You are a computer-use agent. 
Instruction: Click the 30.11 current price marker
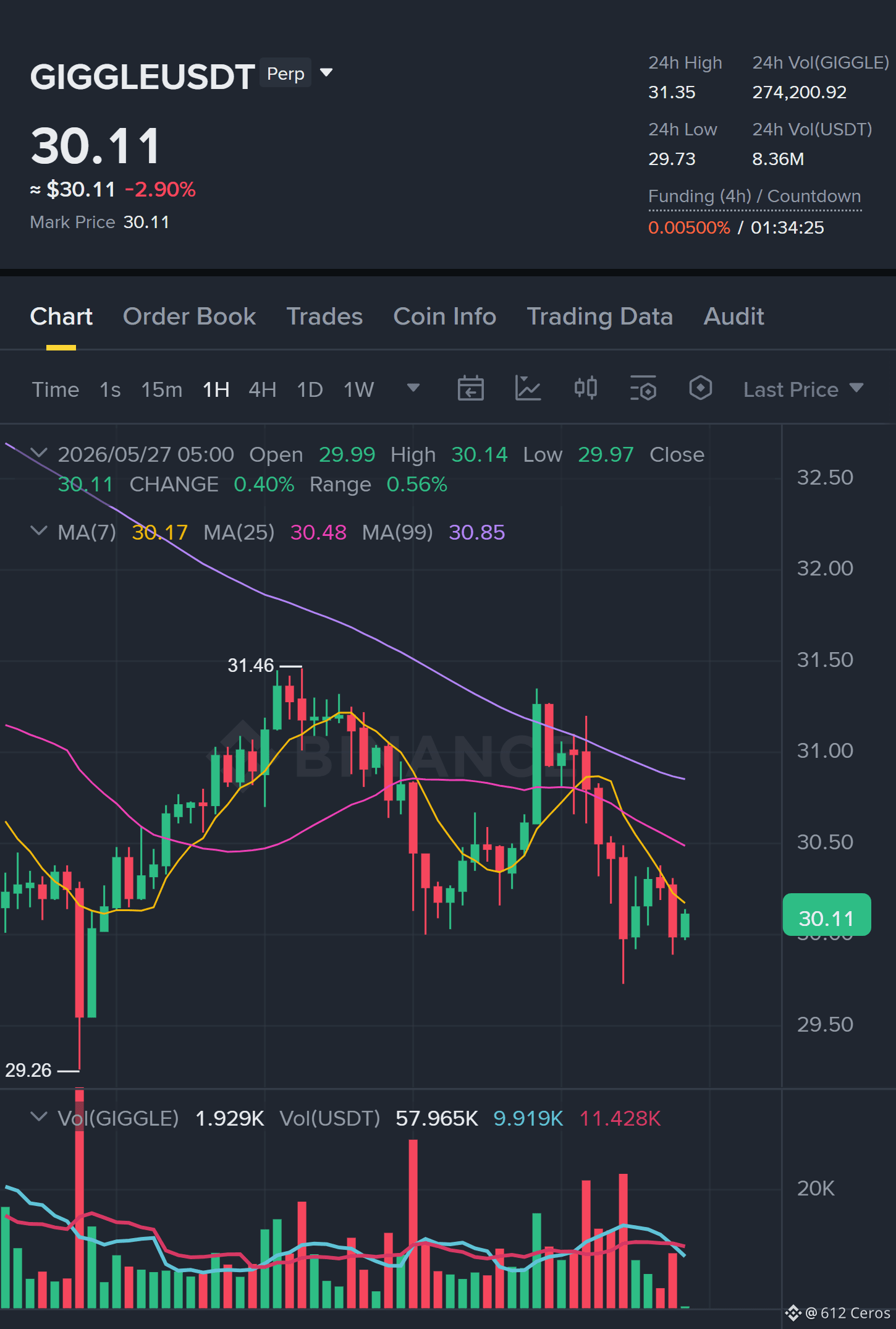[826, 917]
